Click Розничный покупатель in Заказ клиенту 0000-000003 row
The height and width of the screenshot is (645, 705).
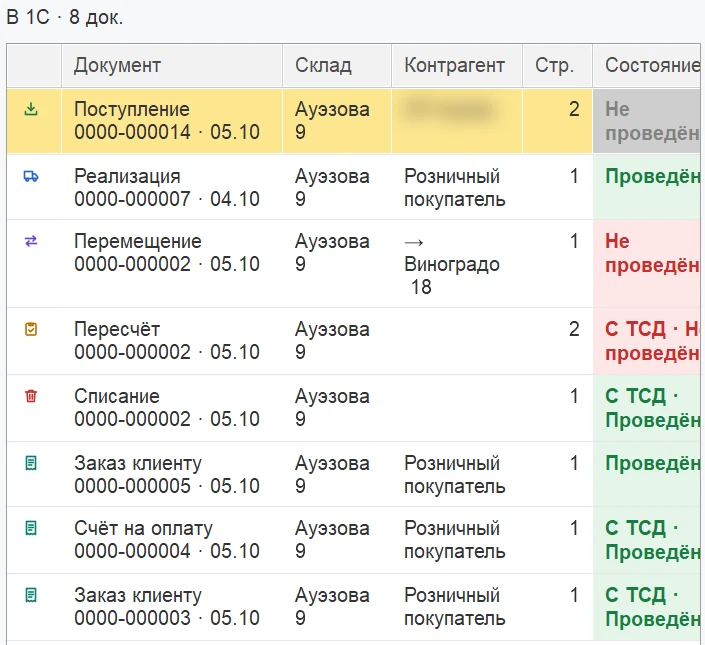click(x=455, y=606)
